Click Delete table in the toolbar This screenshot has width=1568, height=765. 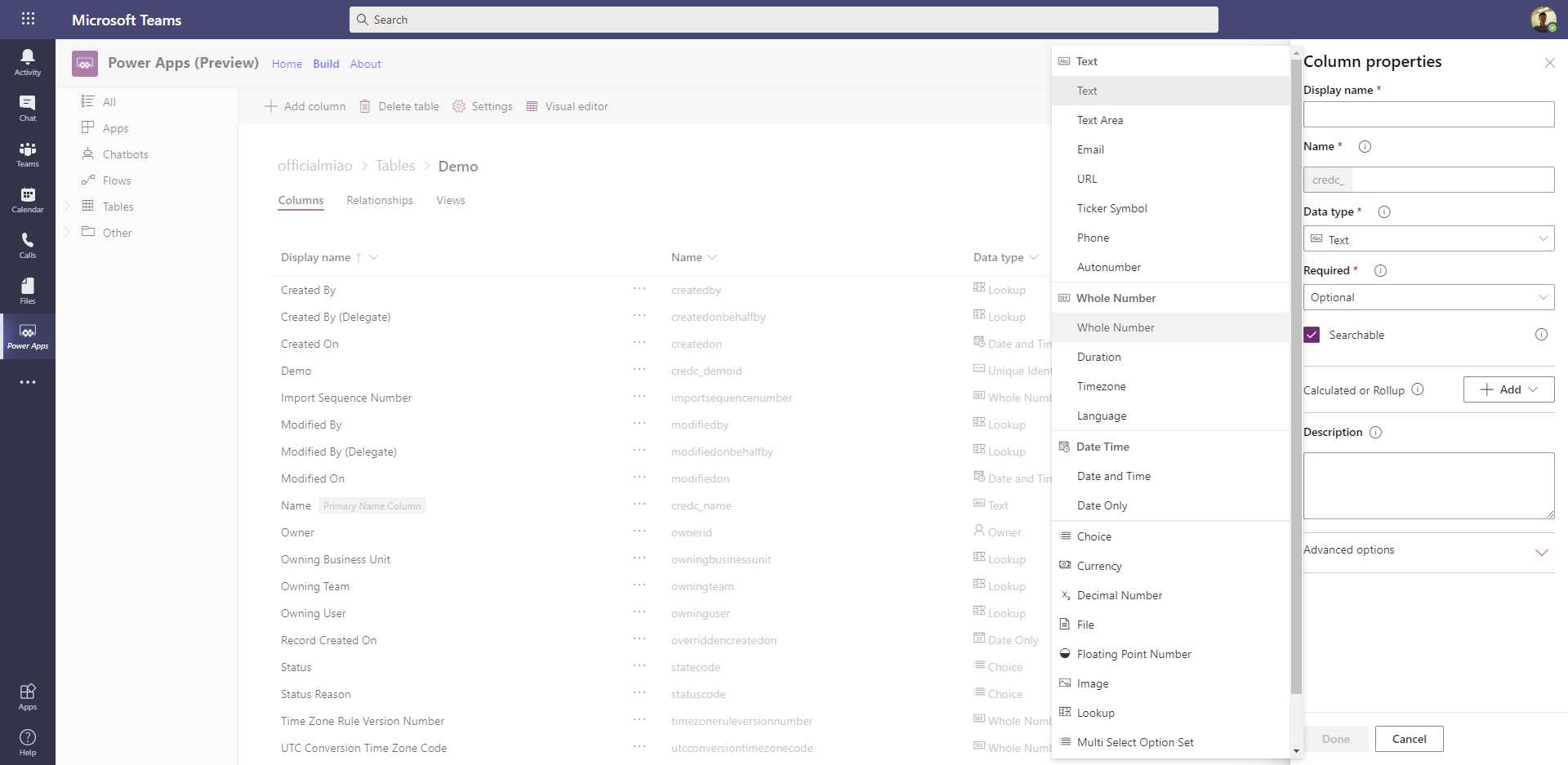pyautogui.click(x=399, y=106)
